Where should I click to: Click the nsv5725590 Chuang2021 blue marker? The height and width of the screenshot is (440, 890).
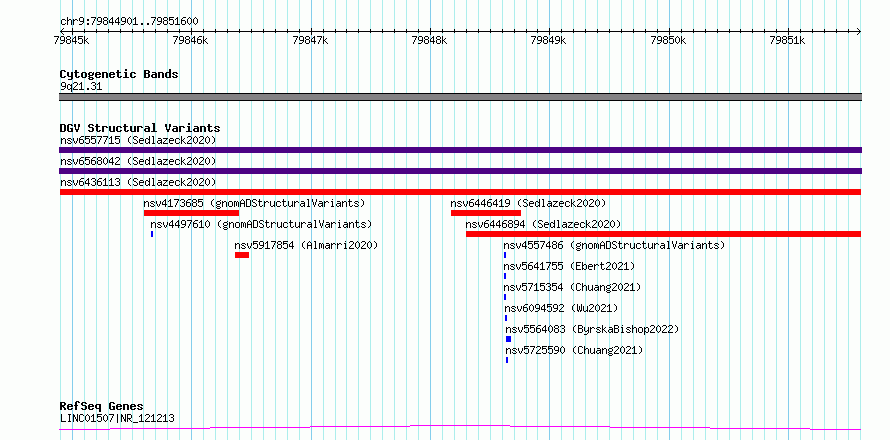[x=507, y=360]
